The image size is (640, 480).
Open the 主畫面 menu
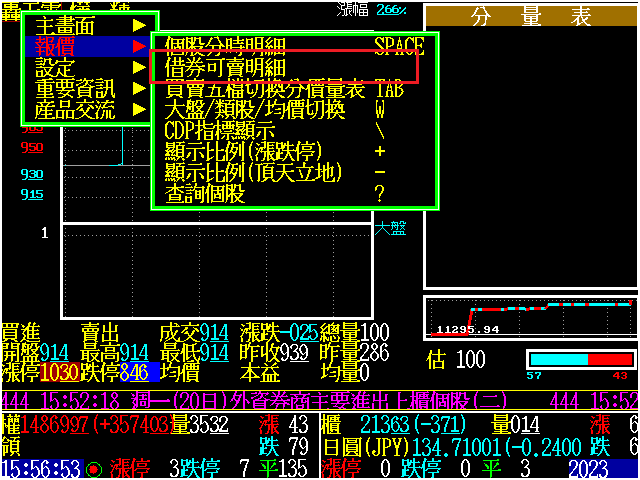pos(66,26)
